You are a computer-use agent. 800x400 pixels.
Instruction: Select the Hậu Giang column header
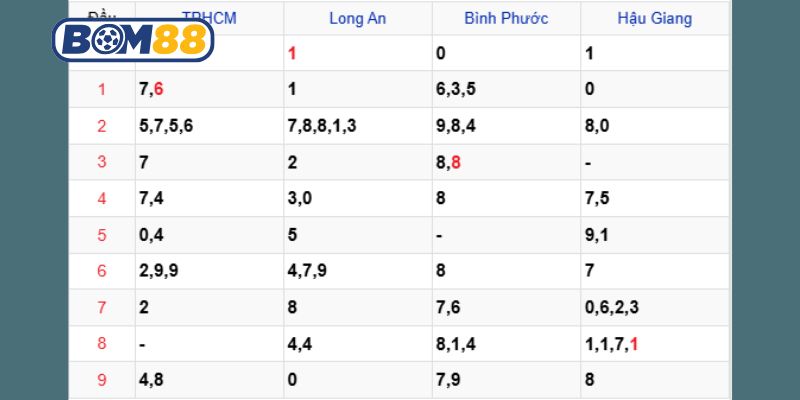(655, 18)
